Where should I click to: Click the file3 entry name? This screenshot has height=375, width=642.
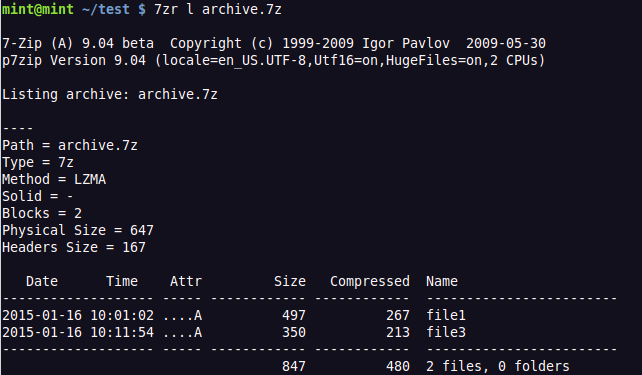pos(446,332)
